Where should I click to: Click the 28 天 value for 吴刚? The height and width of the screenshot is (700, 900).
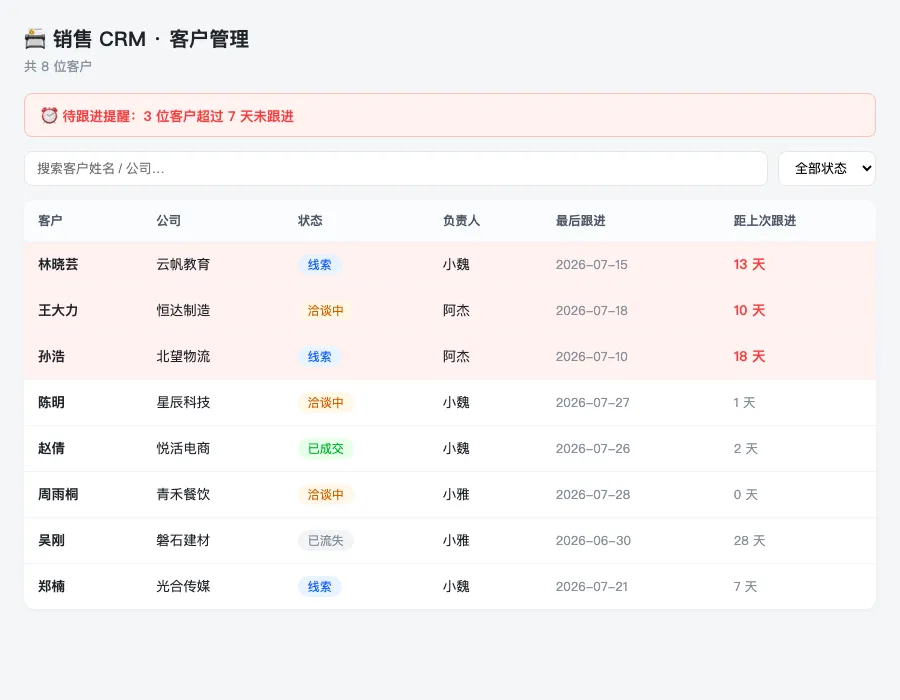coord(749,540)
